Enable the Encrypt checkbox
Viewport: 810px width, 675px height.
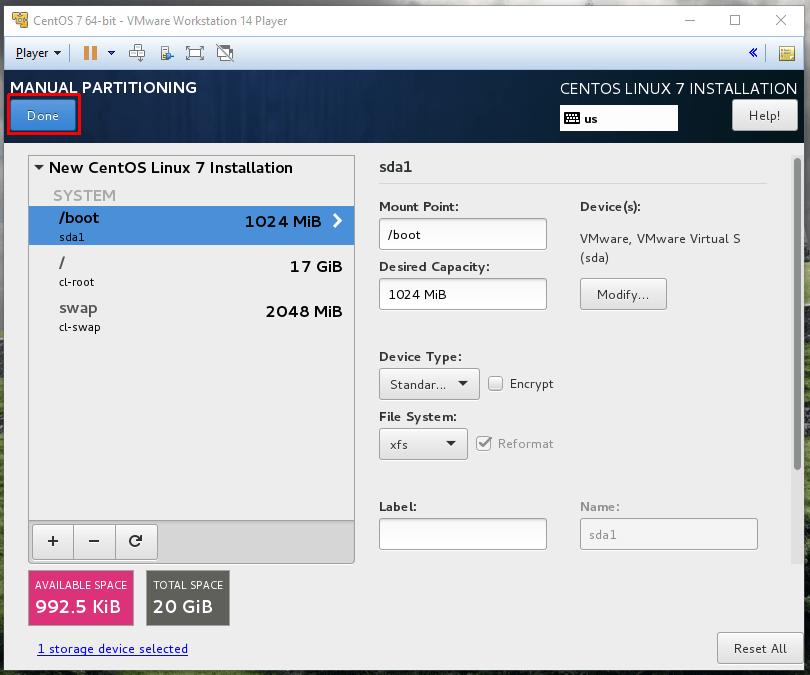tap(495, 384)
